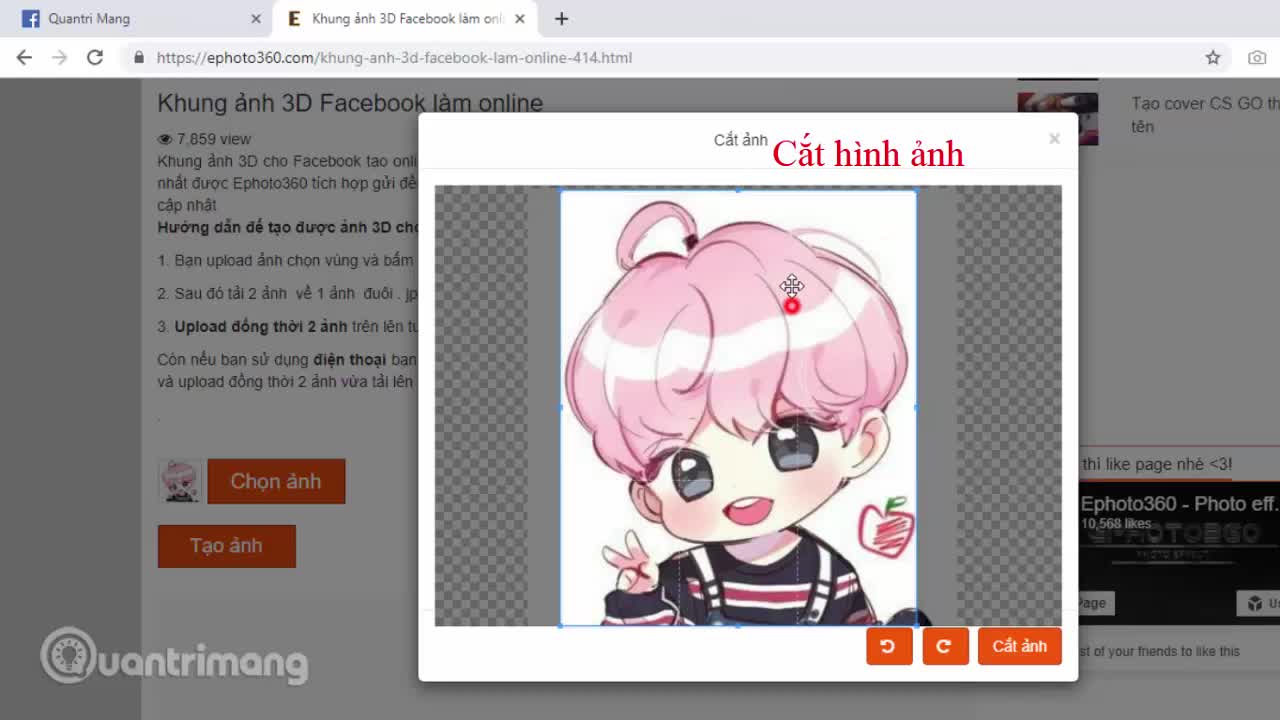Screen dimensions: 1280x720
Task: Click the camera icon in browser toolbar
Action: click(x=1257, y=58)
